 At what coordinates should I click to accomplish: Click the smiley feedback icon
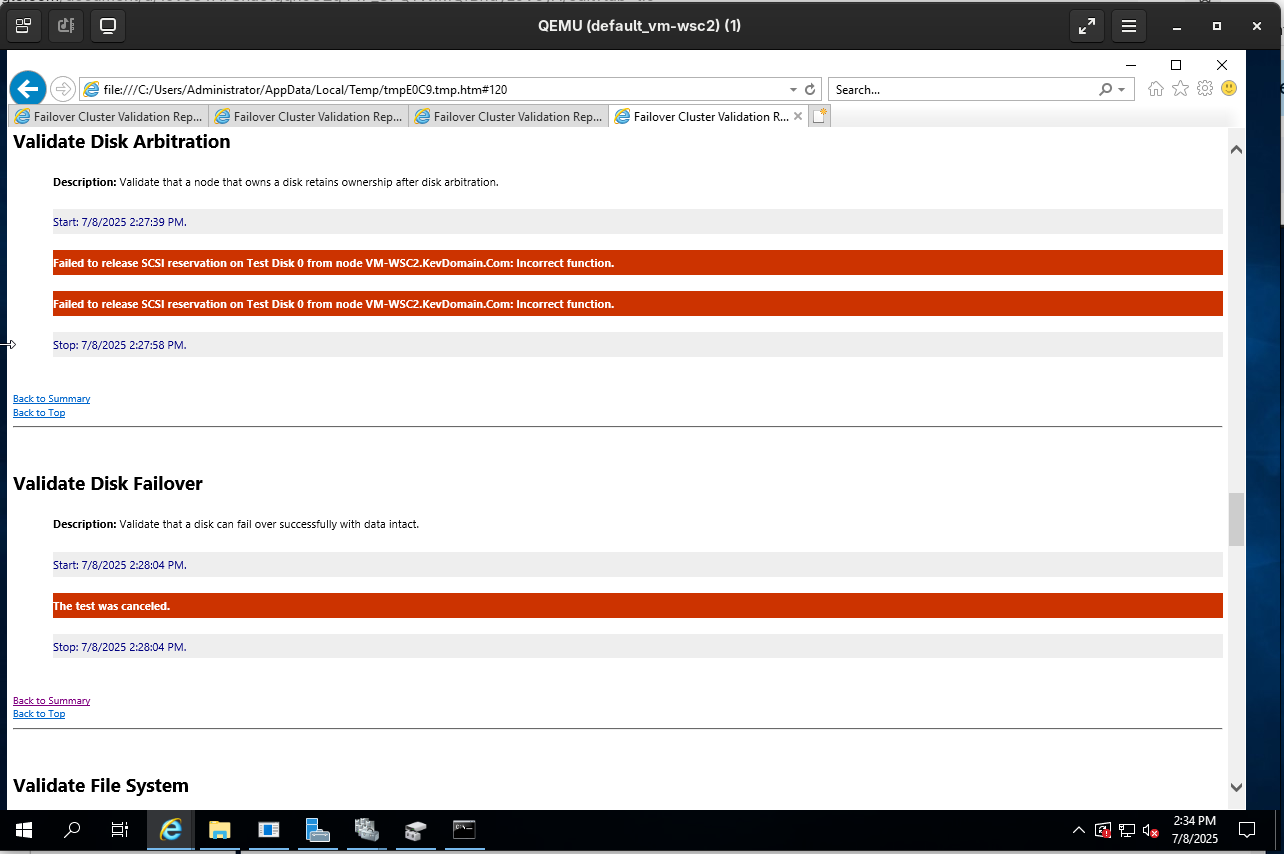(1229, 89)
